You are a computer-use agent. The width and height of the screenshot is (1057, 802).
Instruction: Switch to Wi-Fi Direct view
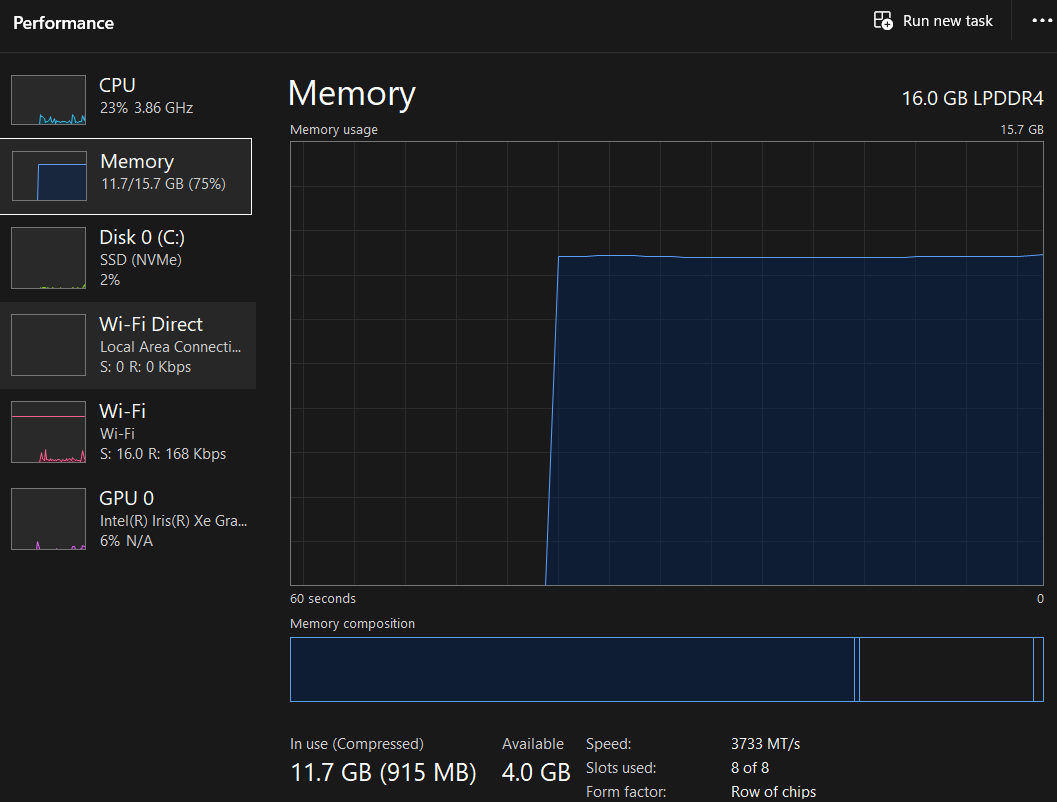127,345
